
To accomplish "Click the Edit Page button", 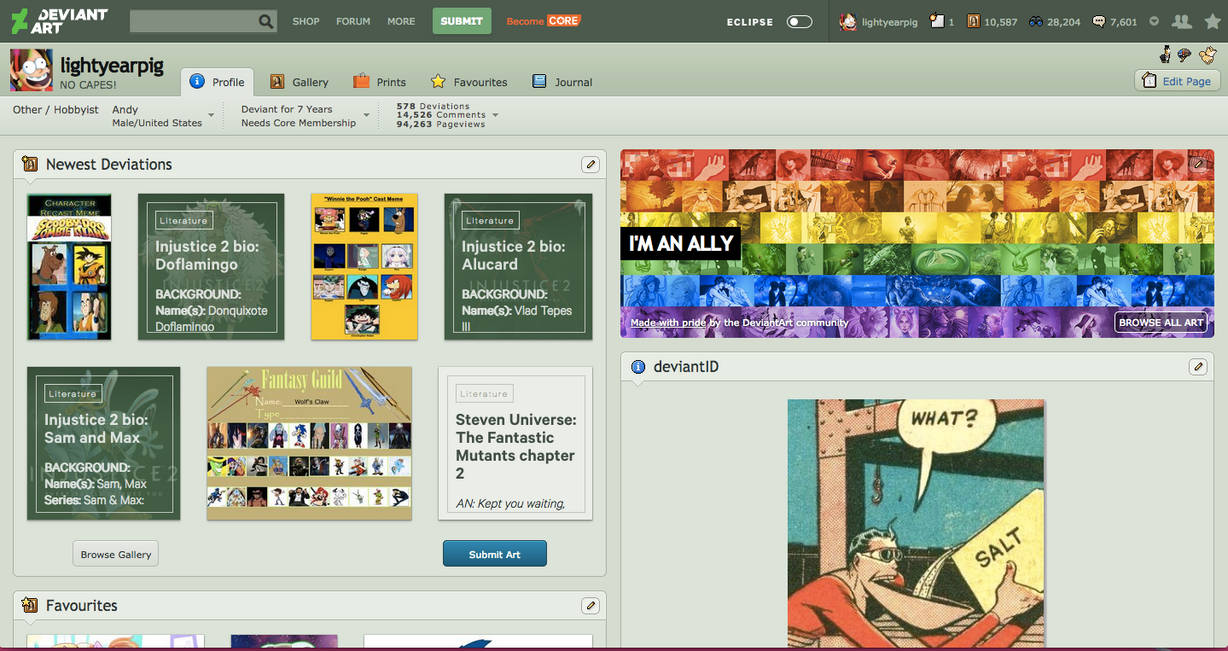I will tap(1177, 81).
